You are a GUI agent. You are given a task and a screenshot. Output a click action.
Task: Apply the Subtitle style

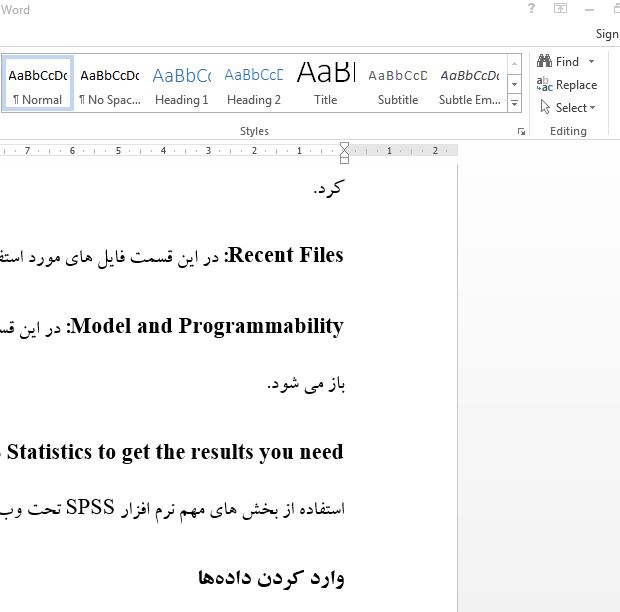[397, 83]
